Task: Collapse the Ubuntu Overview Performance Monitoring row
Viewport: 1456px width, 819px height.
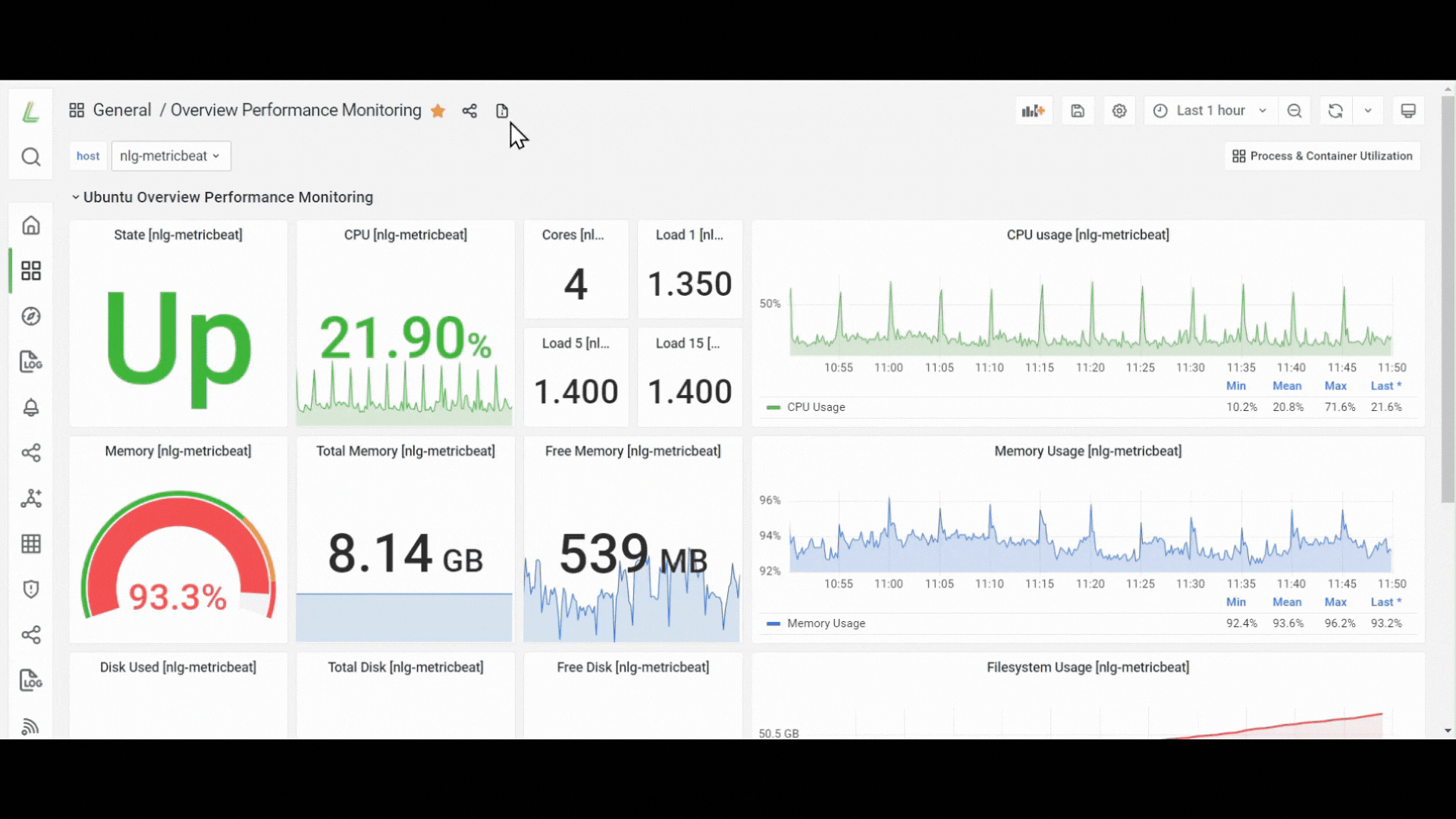Action: tap(222, 197)
